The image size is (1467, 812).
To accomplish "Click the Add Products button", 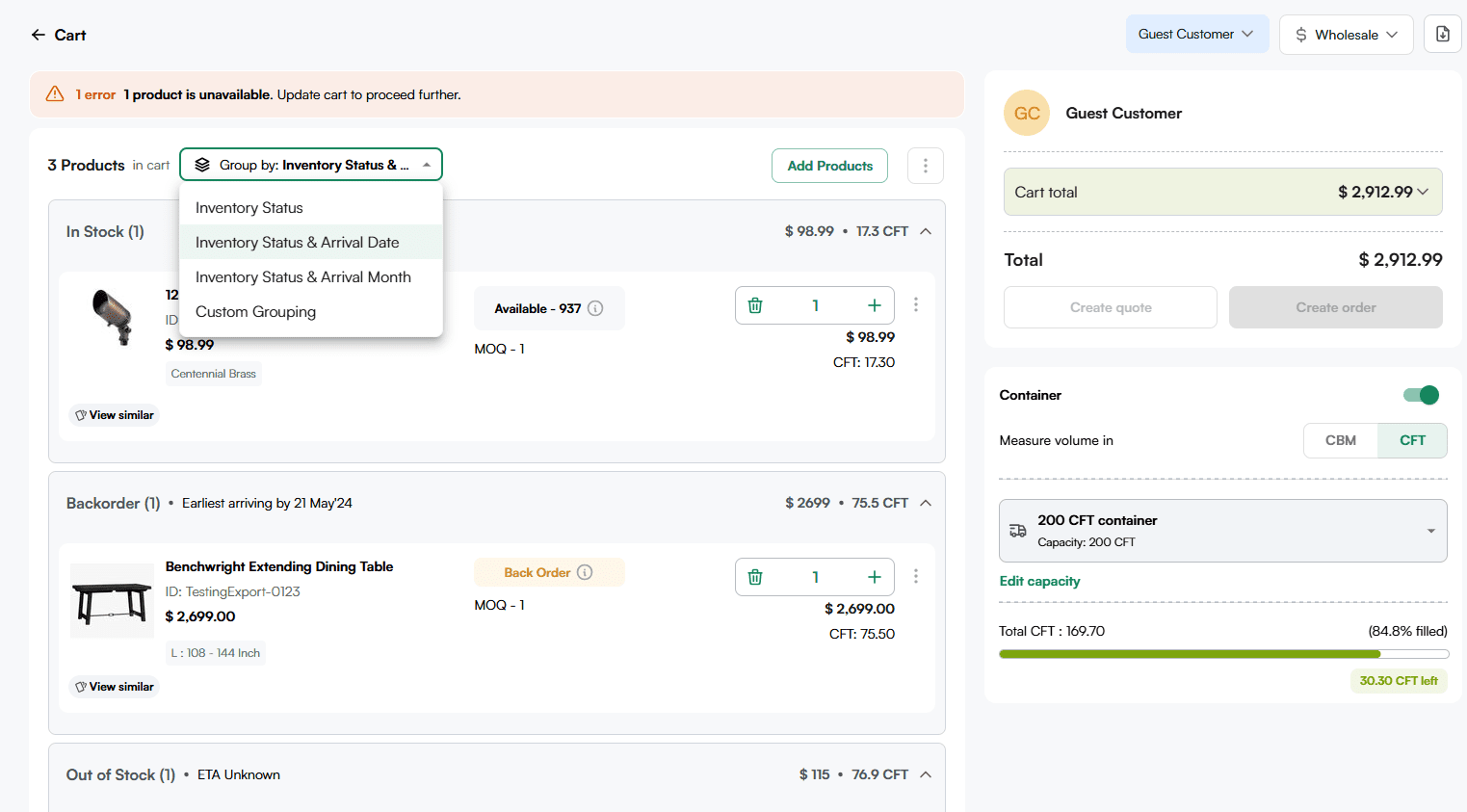I will (x=829, y=166).
